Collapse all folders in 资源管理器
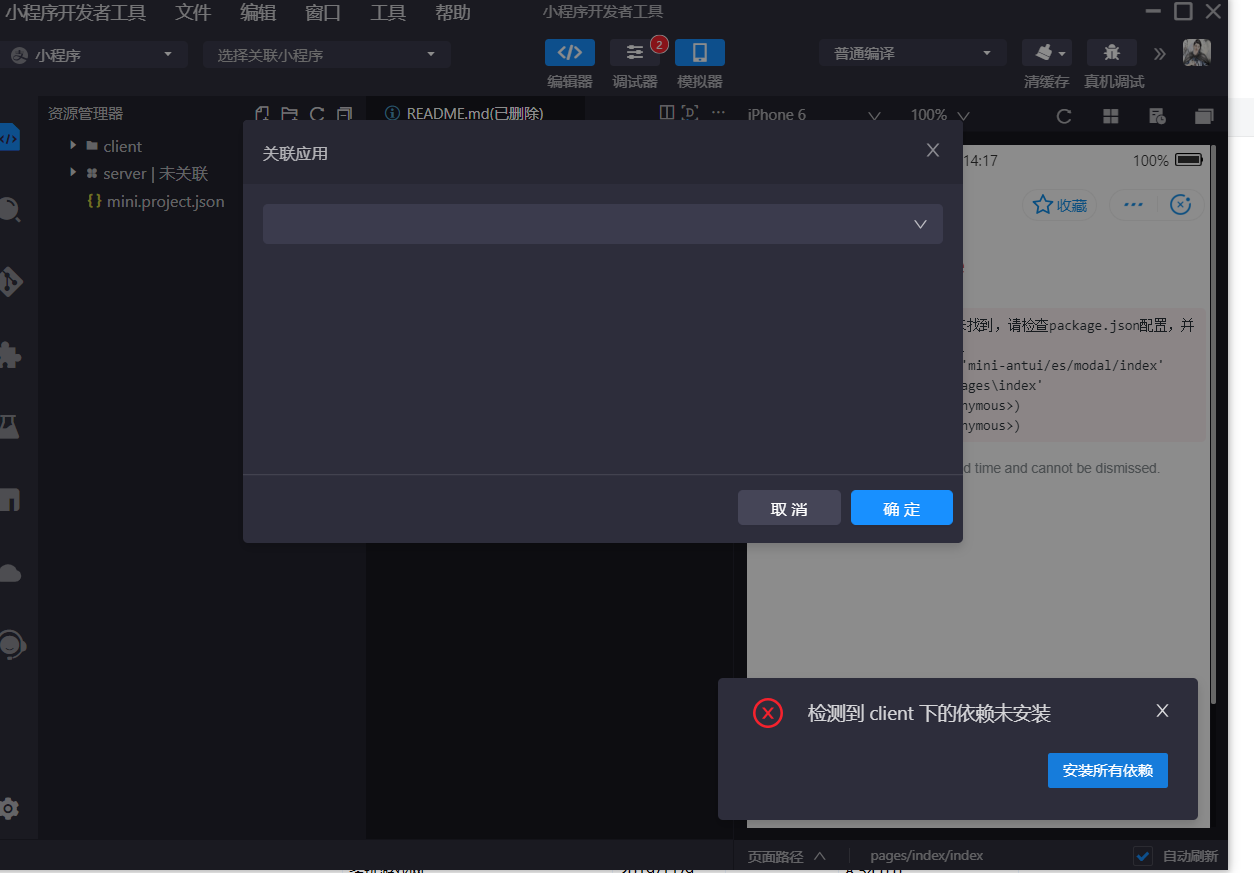1254x873 pixels. click(x=344, y=114)
